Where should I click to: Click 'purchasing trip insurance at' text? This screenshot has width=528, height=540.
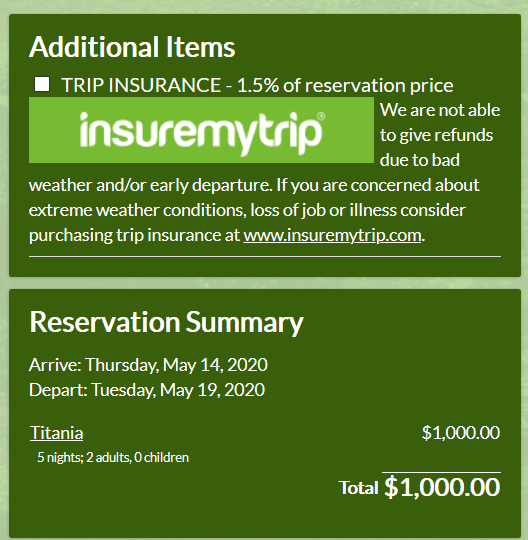(134, 236)
